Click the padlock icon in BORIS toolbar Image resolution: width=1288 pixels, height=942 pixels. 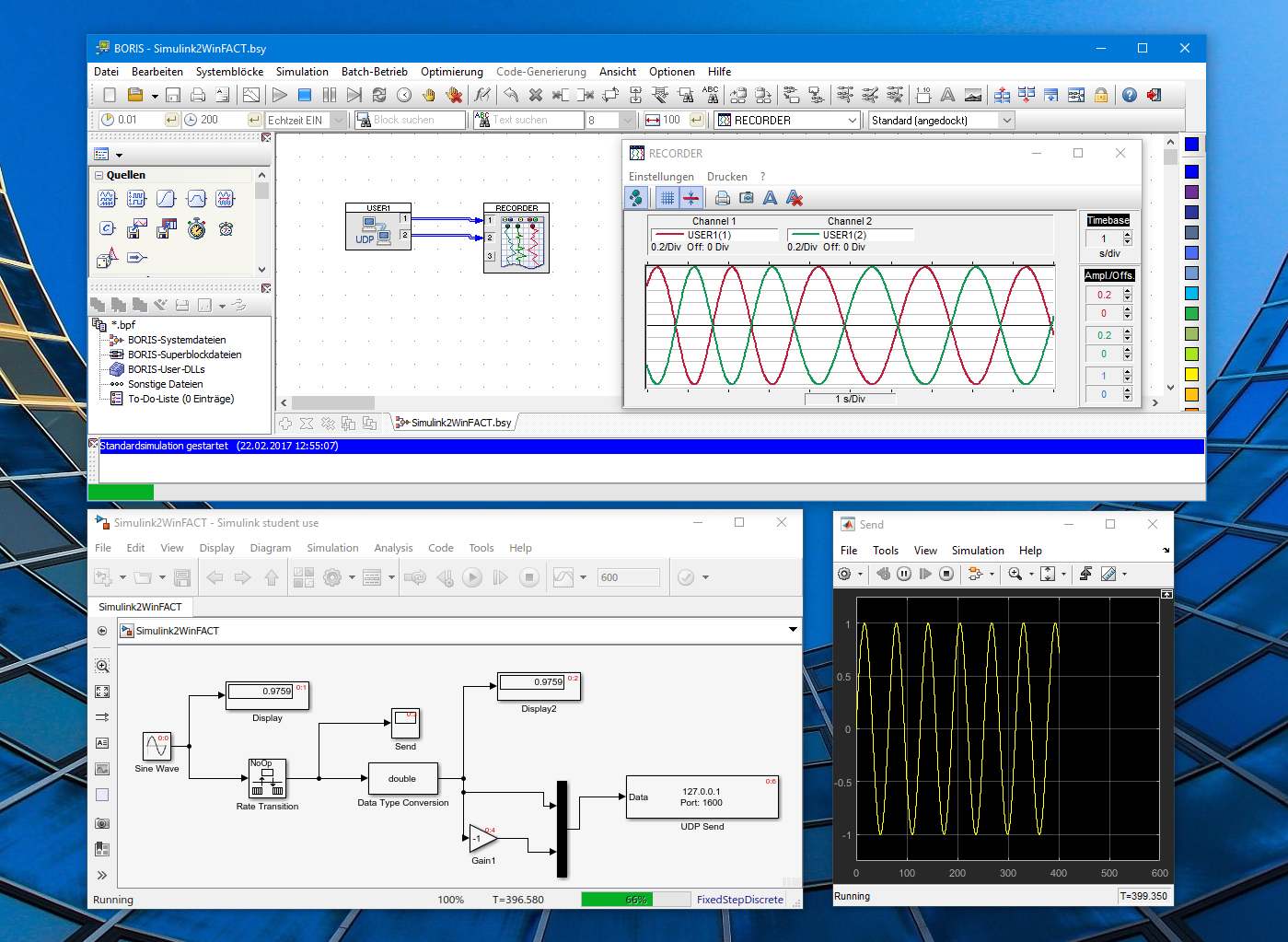point(1101,95)
